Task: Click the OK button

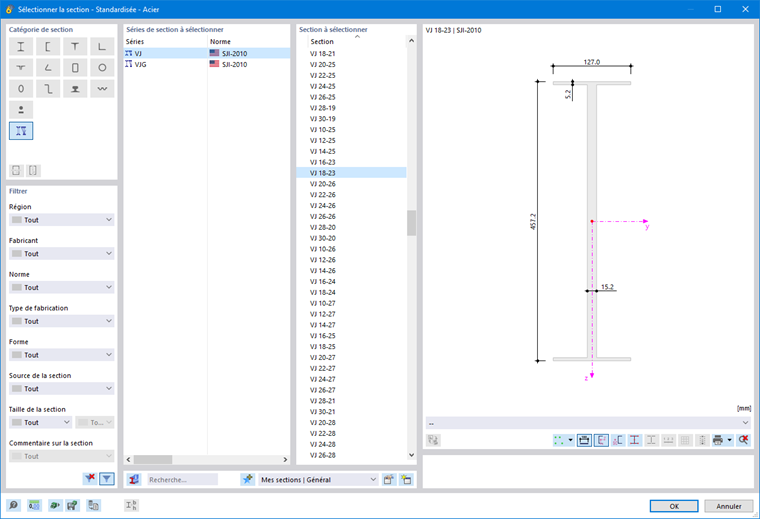Action: pyautogui.click(x=674, y=506)
